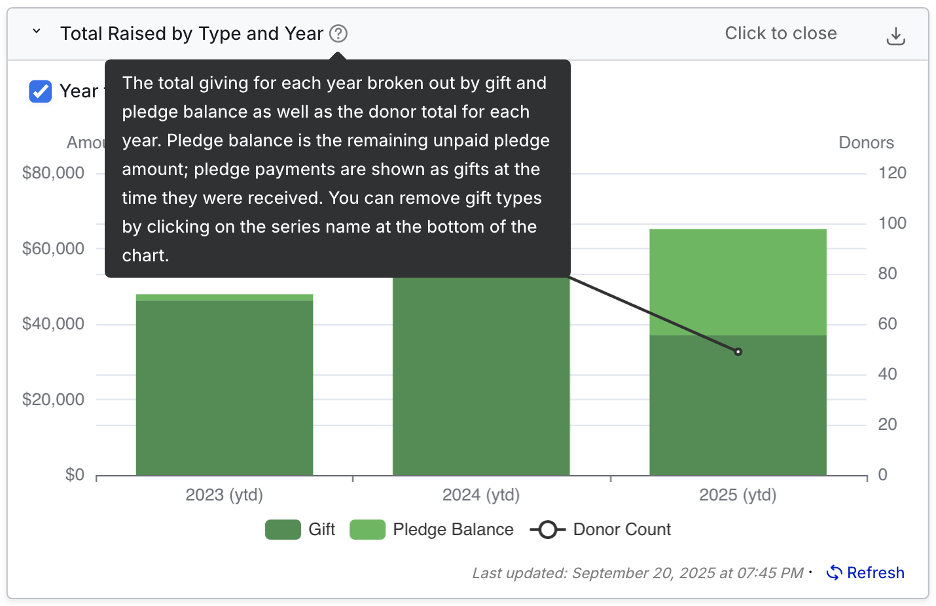Screen dimensions: 936x606
Task: Click the '2024 (ytd)' axis label
Action: coord(481,495)
